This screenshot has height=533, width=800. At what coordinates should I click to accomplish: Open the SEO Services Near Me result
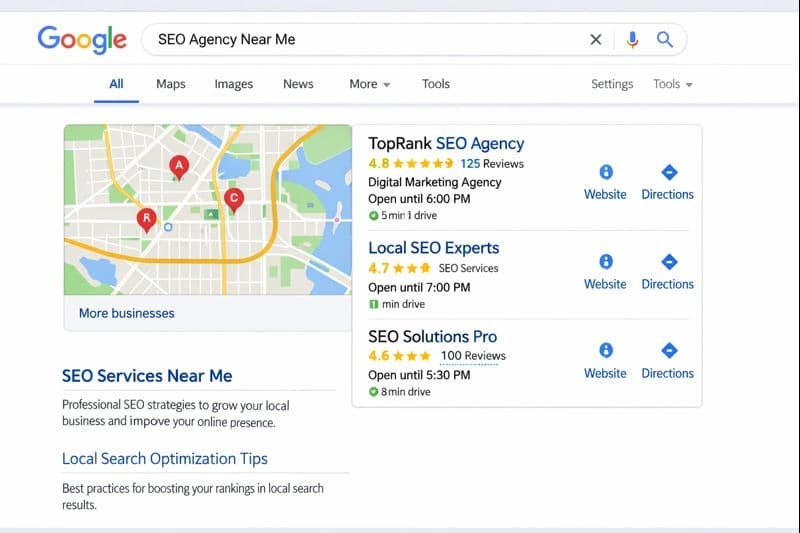coord(147,376)
